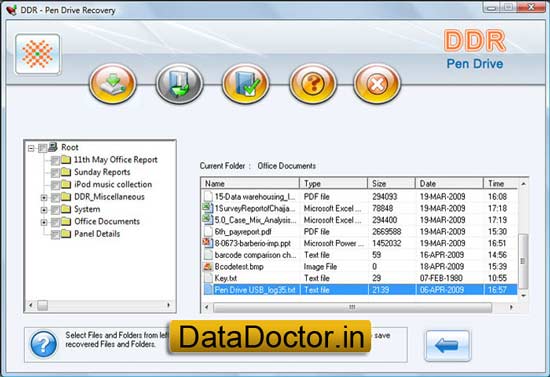
Task: Click the blue help icon in status panel
Action: pyautogui.click(x=43, y=344)
